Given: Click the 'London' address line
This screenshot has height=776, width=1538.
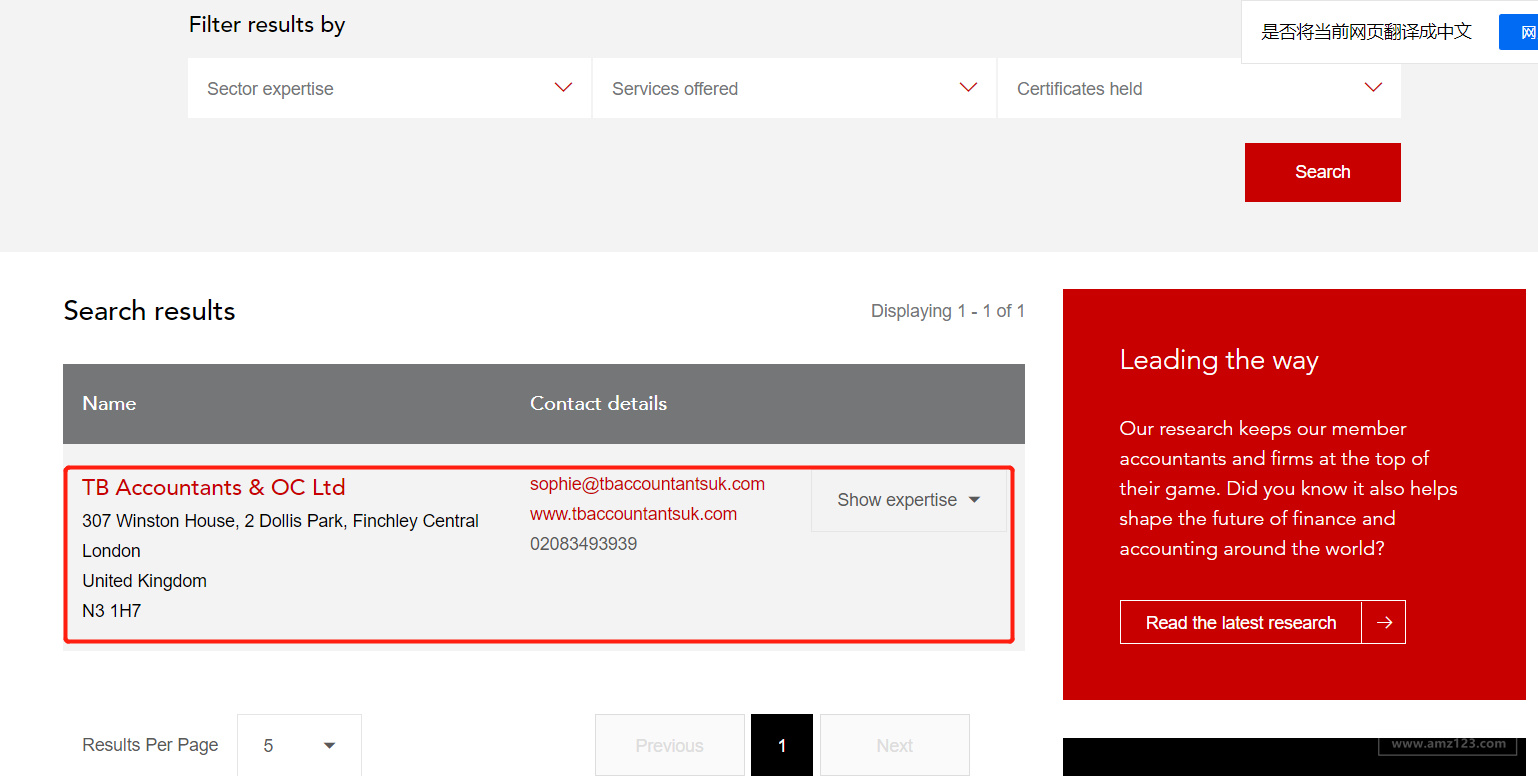Looking at the screenshot, I should 111,551.
